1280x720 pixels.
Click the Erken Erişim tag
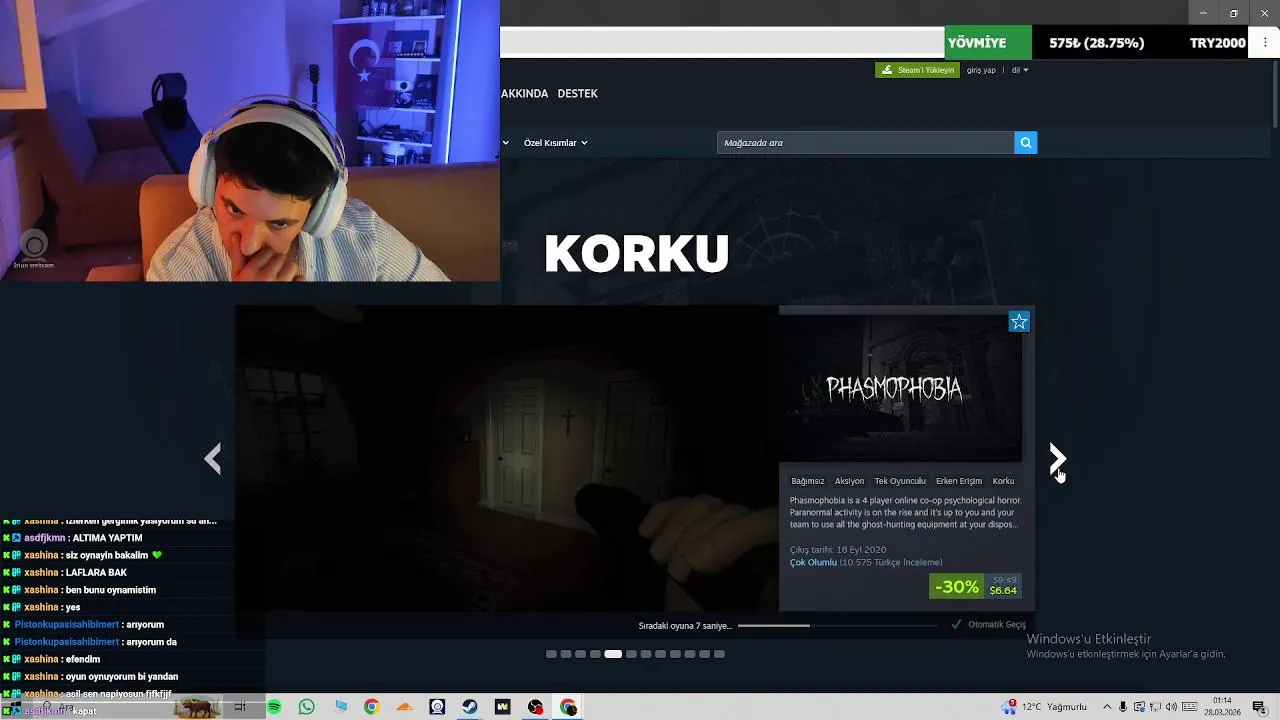point(959,481)
